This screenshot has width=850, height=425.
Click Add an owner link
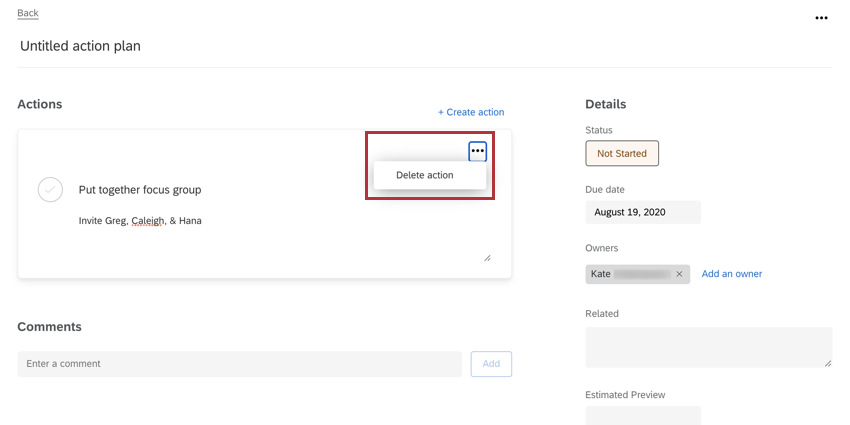[x=732, y=274]
